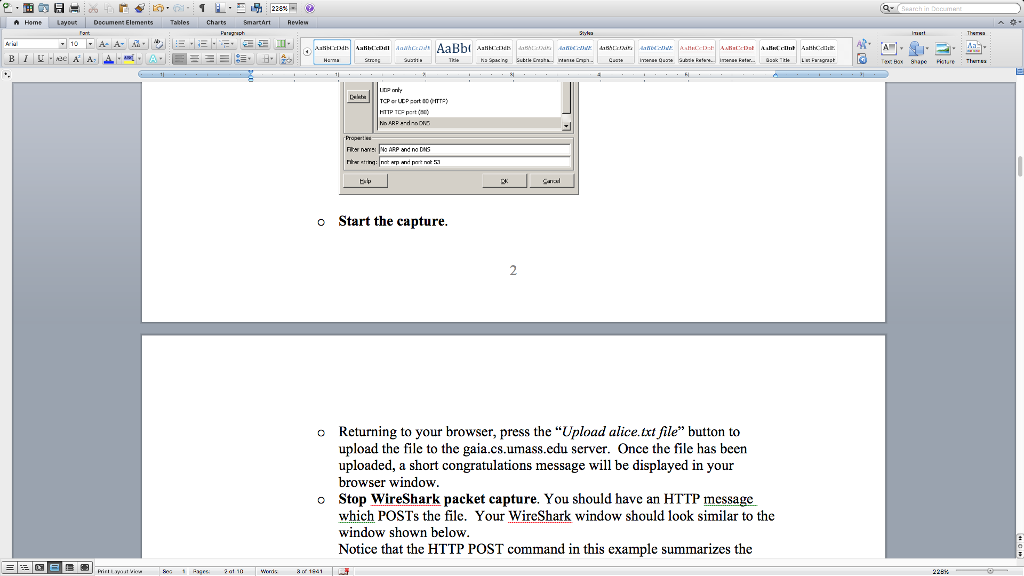The image size is (1024, 576).
Task: Open the Layout tab
Action: point(67,22)
